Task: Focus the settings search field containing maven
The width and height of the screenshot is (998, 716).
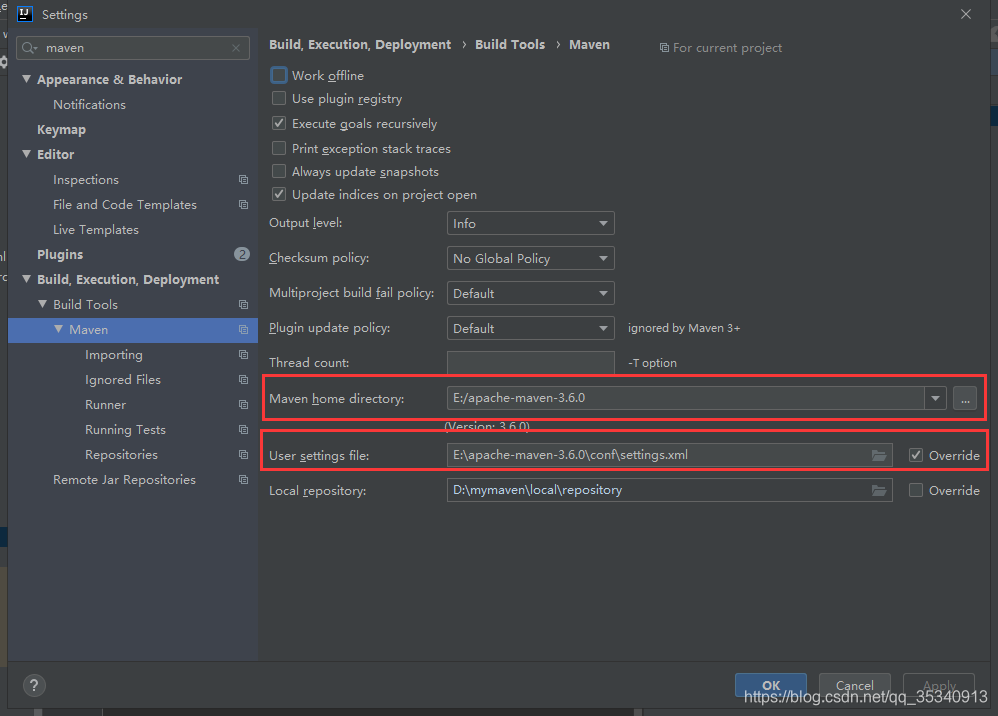Action: 132,48
